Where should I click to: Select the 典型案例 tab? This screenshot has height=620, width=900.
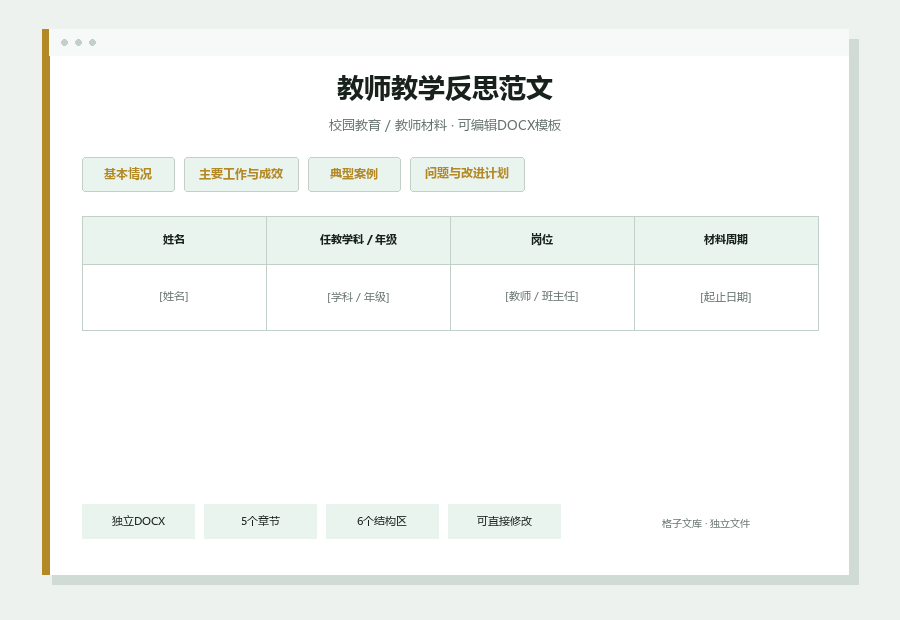tap(354, 174)
